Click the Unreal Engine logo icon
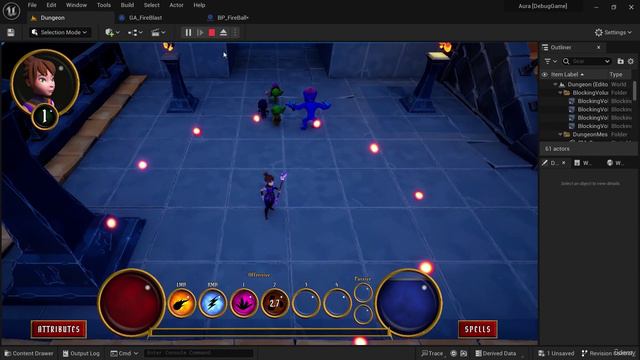The width and height of the screenshot is (640, 360). [x=11, y=11]
